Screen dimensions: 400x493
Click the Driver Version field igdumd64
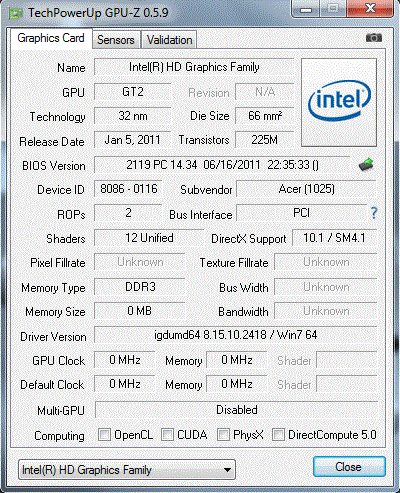[x=235, y=335]
